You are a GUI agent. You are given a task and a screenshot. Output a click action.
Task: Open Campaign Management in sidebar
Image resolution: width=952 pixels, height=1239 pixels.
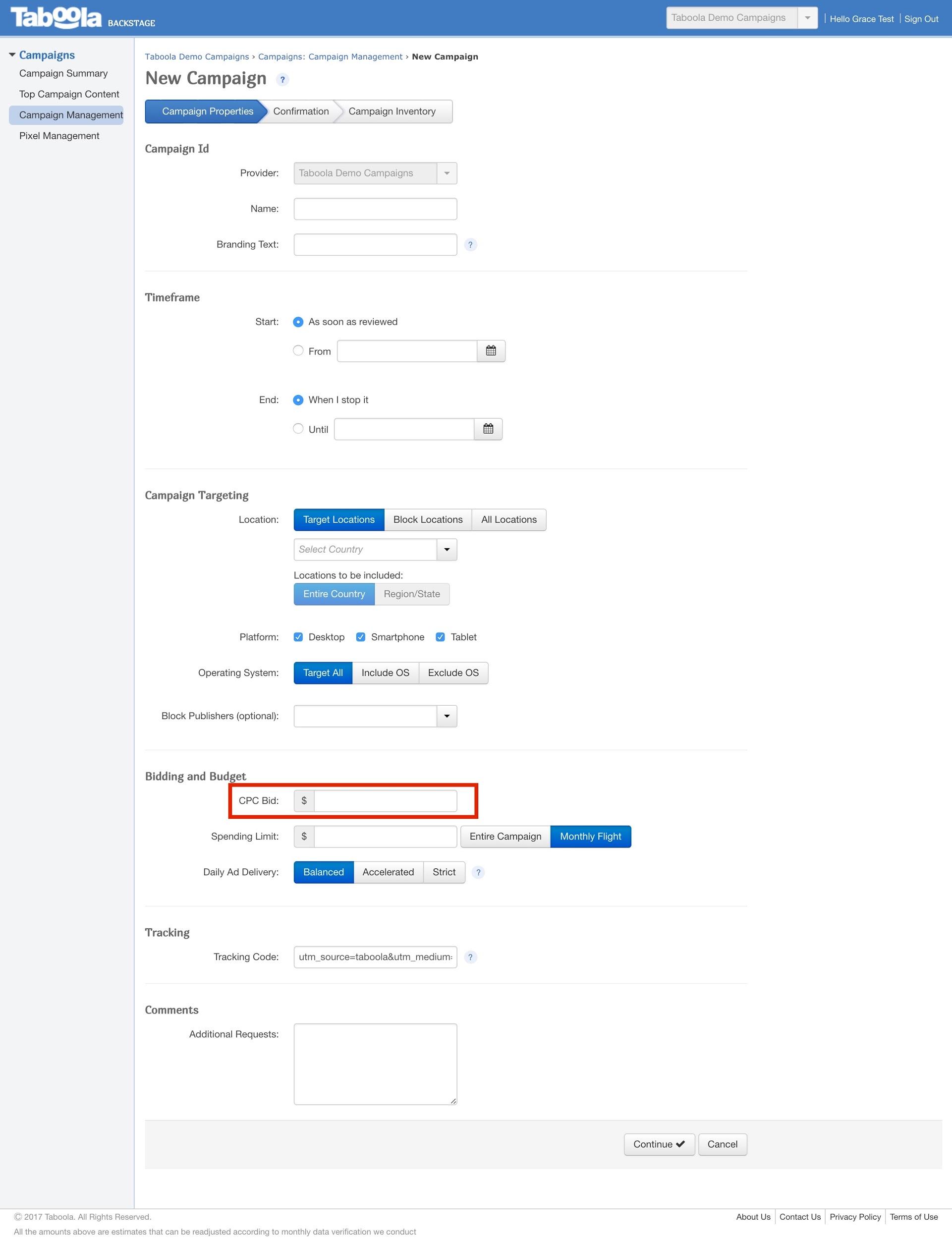67,115
